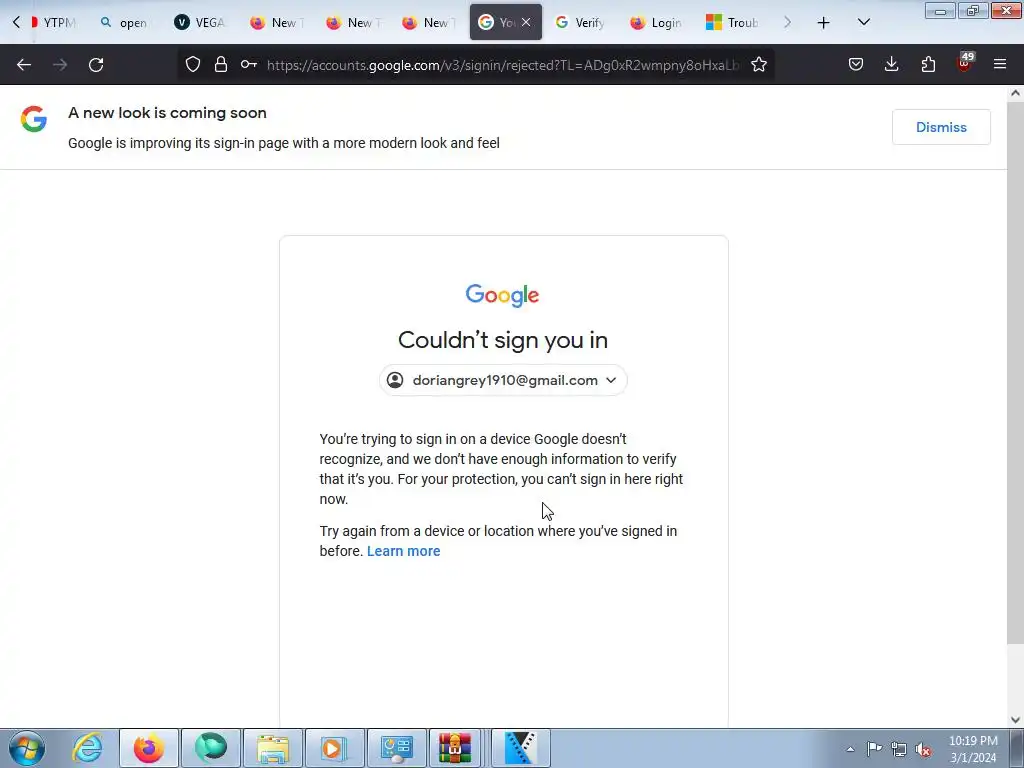Switch to the Login tab
This screenshot has width=1024, height=768.
(656, 22)
